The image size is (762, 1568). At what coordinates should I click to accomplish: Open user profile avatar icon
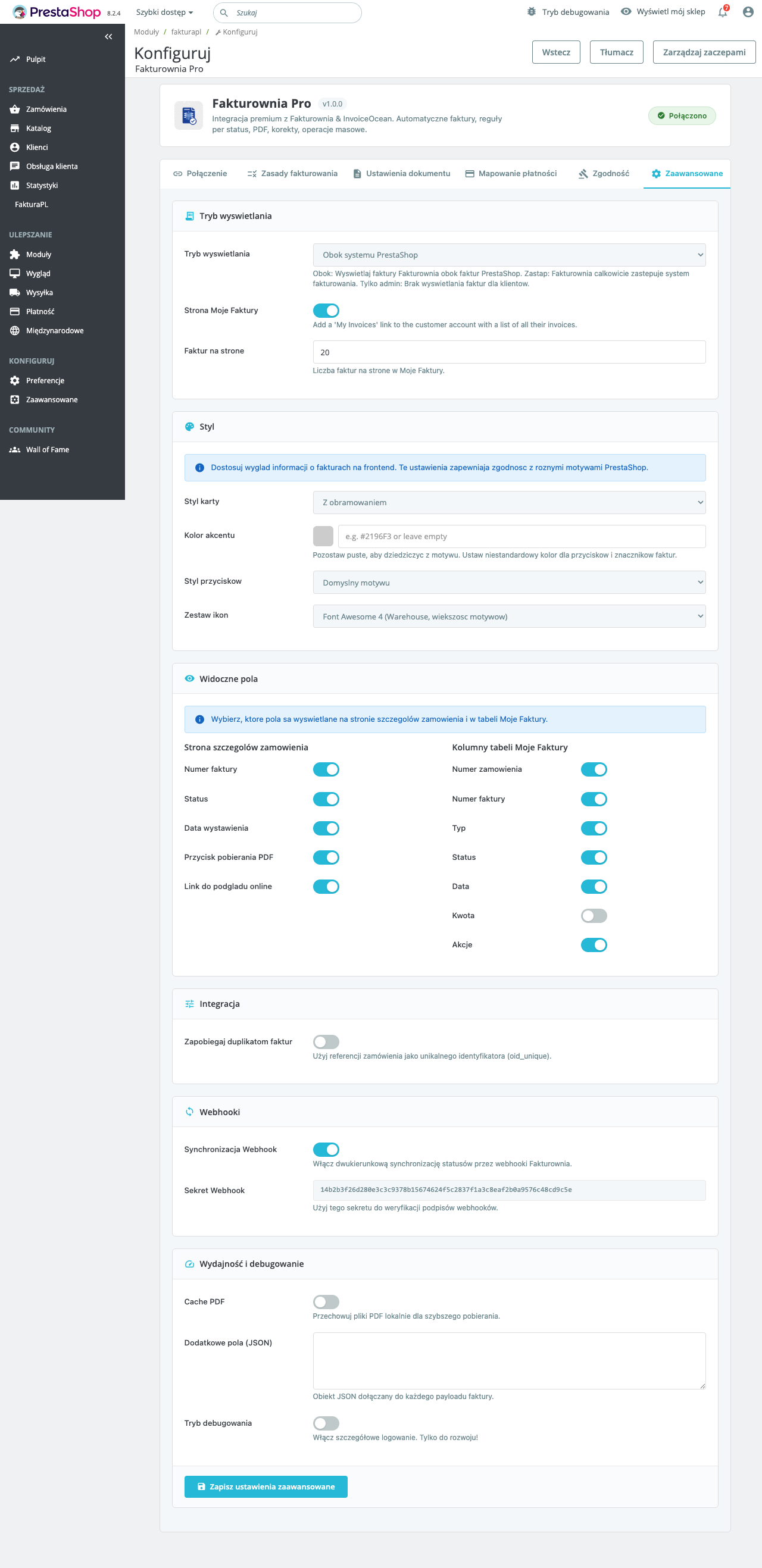click(x=748, y=12)
